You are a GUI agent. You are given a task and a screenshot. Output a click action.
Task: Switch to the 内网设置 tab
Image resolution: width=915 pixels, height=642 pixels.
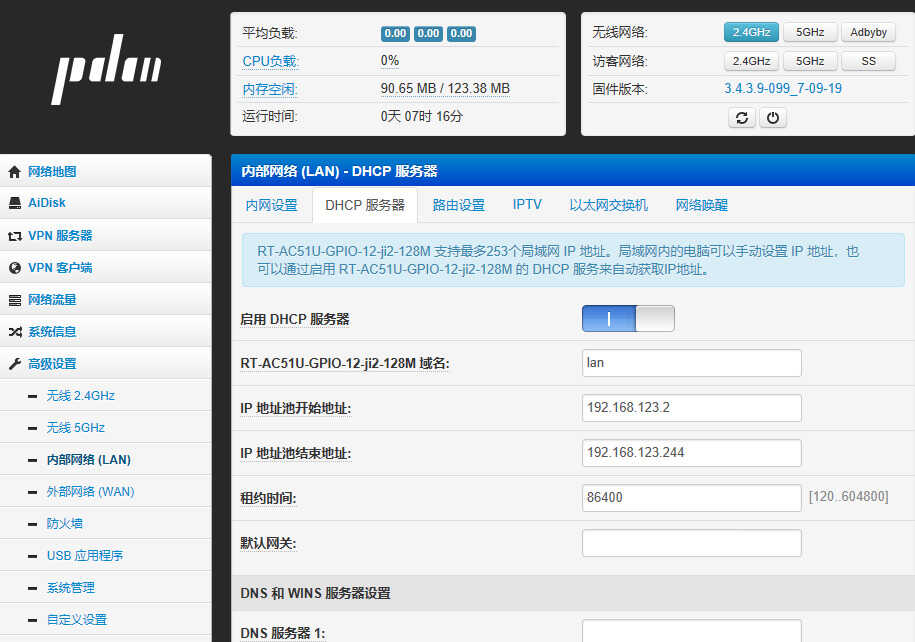pos(271,205)
